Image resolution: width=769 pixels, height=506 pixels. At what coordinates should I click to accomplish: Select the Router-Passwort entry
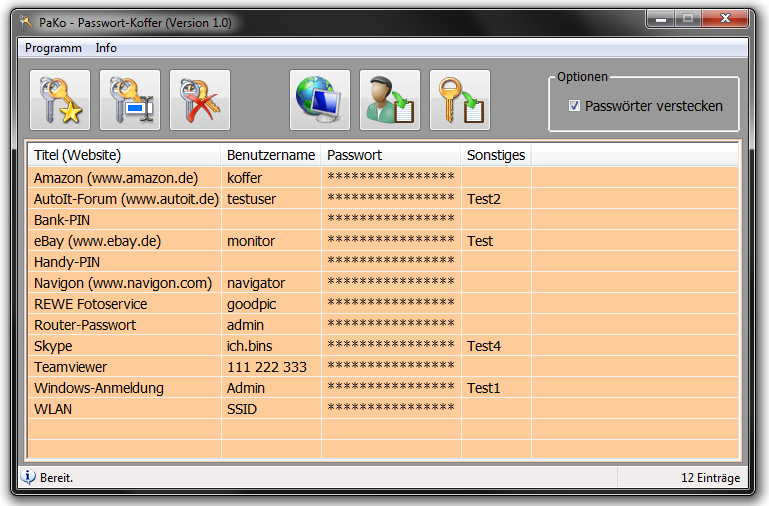coord(85,325)
